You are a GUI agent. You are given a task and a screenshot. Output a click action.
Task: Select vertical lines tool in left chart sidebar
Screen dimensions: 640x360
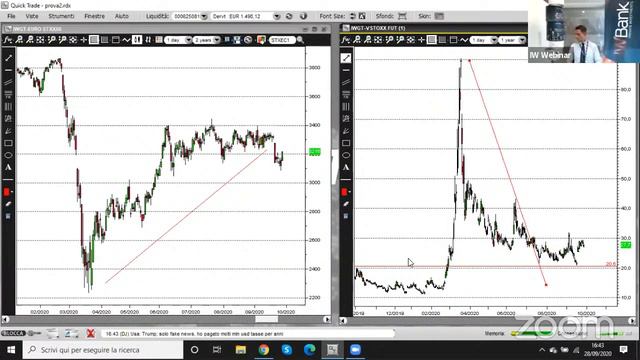tap(8, 107)
